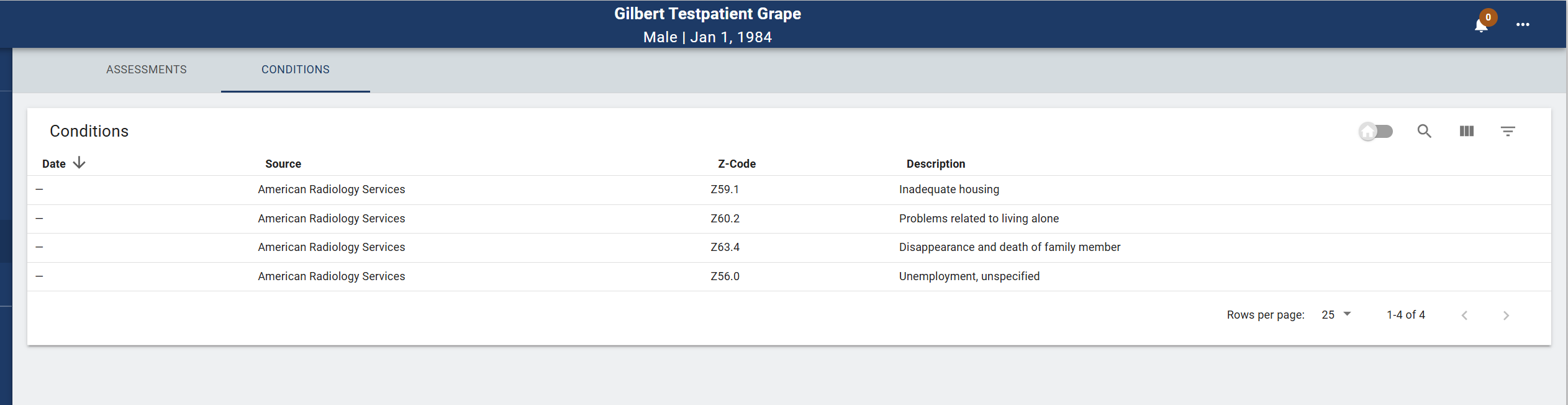This screenshot has height=405, width=1568.
Task: Go to next page of results
Action: click(x=1506, y=316)
